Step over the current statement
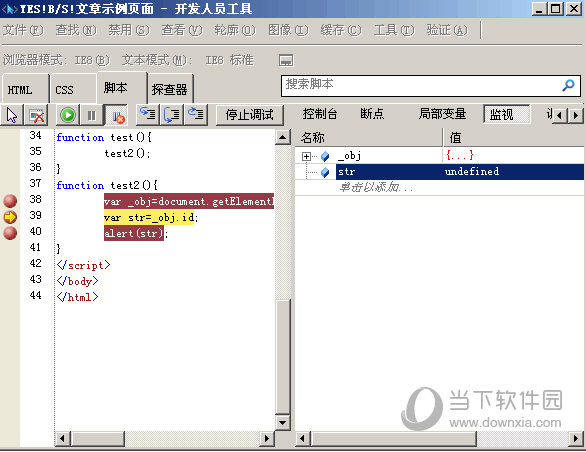 [172, 114]
